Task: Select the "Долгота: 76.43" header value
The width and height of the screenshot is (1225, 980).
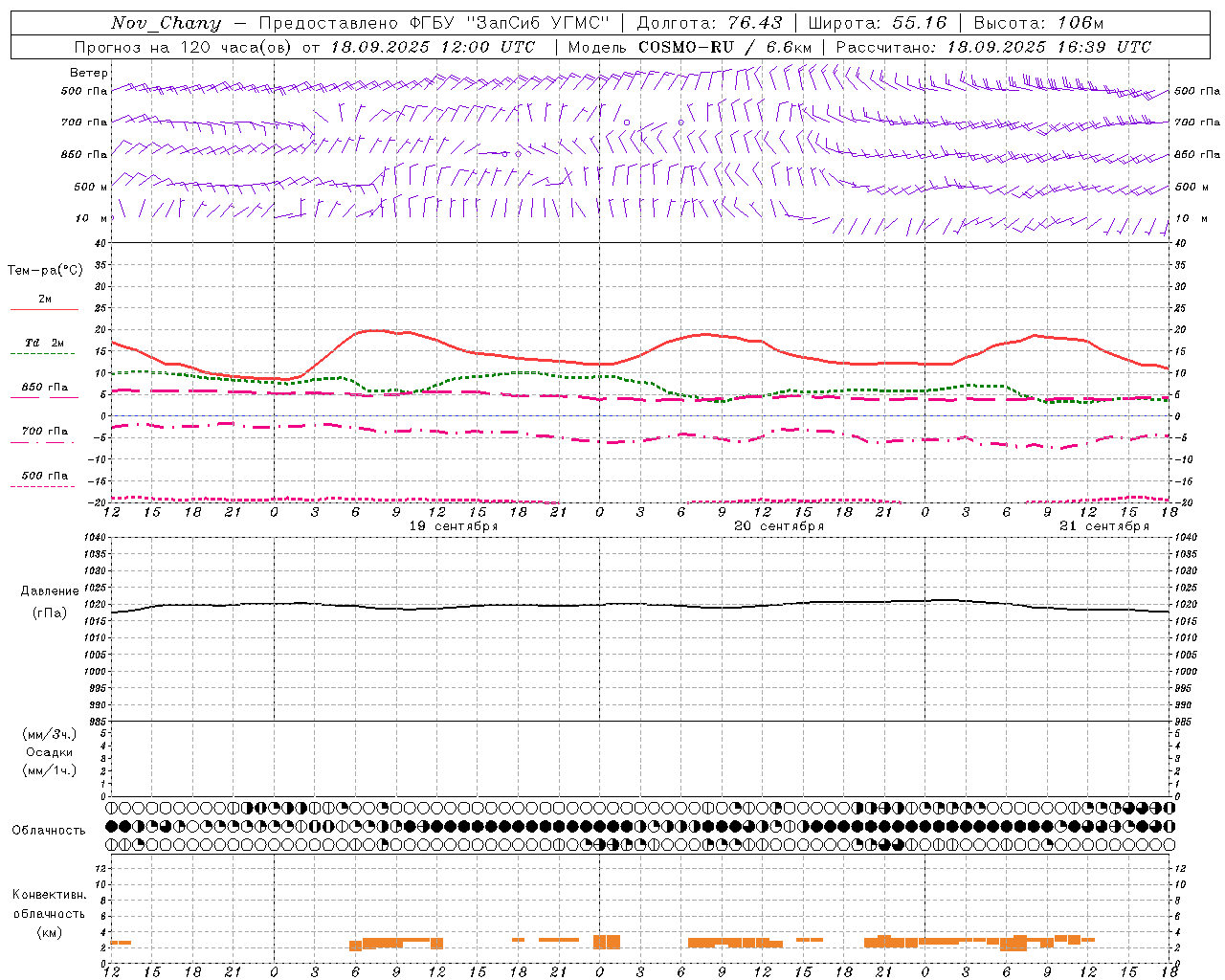Action: click(x=709, y=23)
